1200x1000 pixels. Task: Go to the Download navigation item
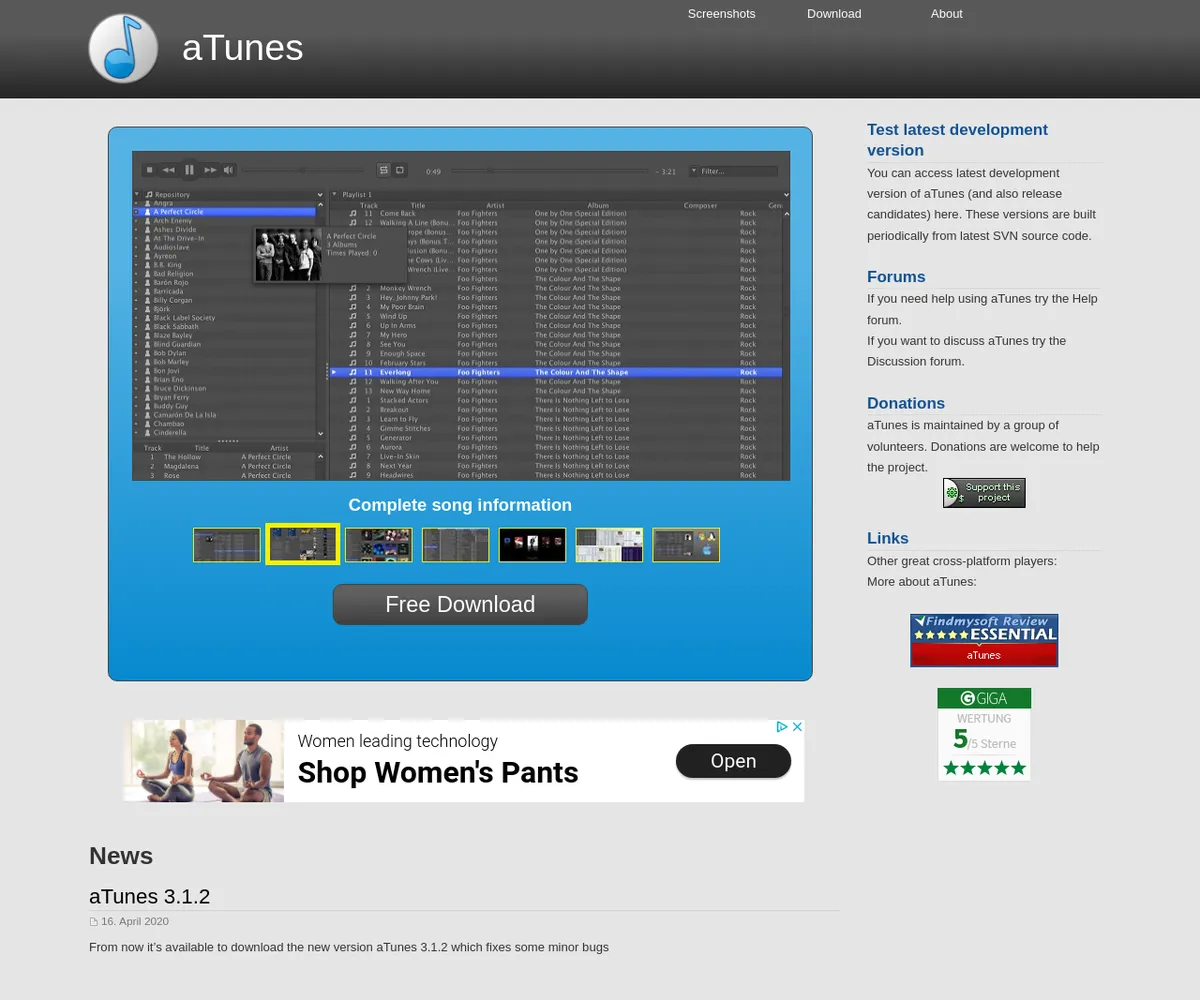[834, 14]
